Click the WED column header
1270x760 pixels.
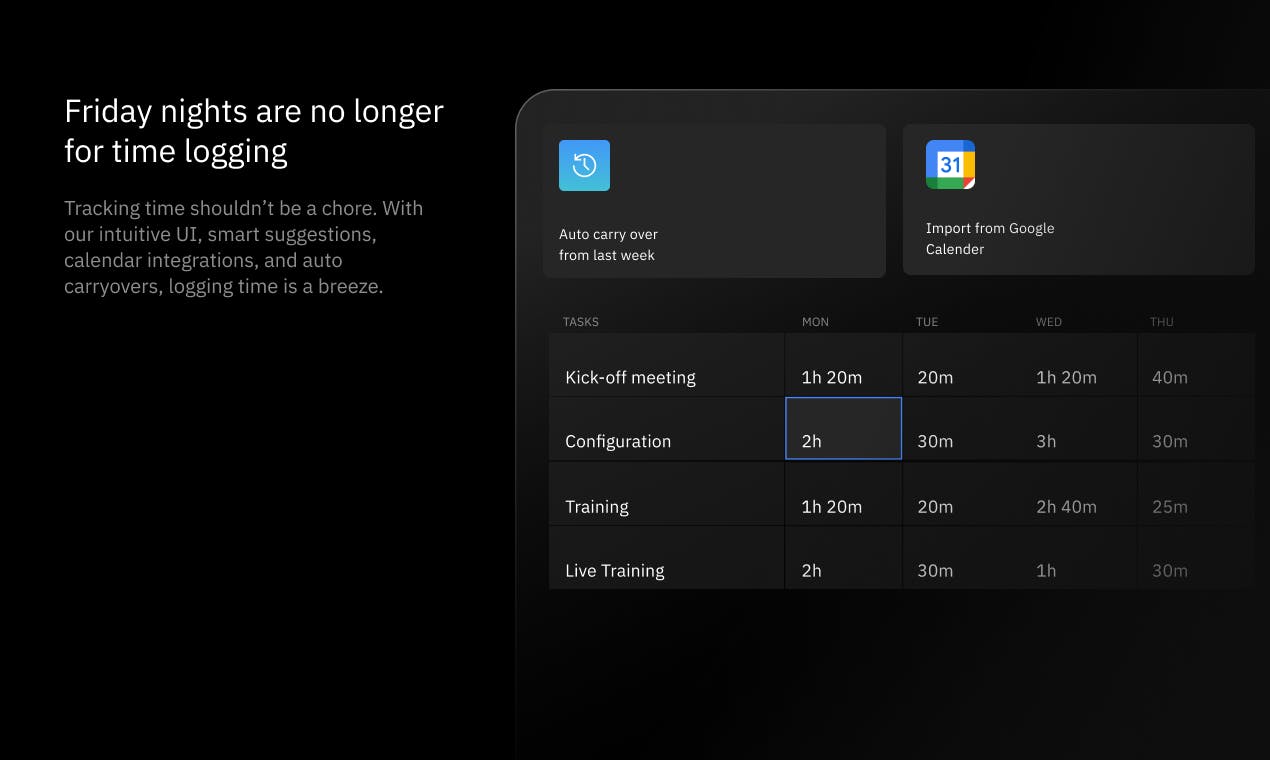click(1049, 322)
